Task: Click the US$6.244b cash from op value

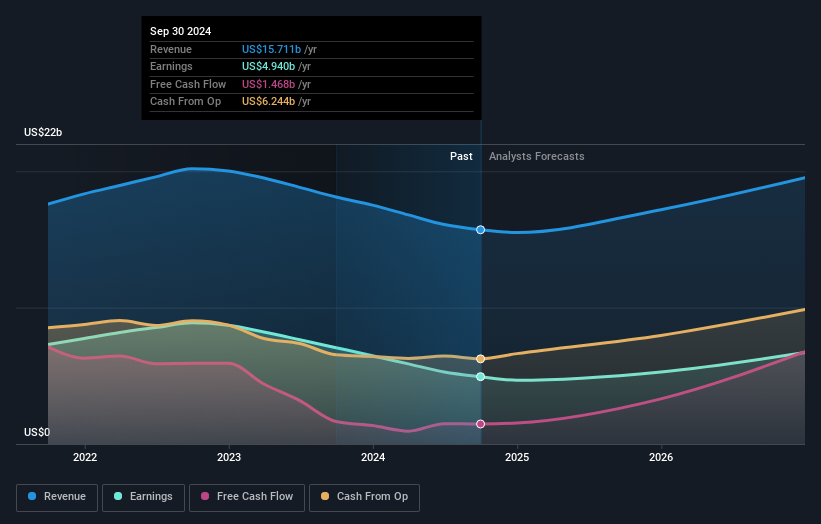Action: (x=269, y=102)
